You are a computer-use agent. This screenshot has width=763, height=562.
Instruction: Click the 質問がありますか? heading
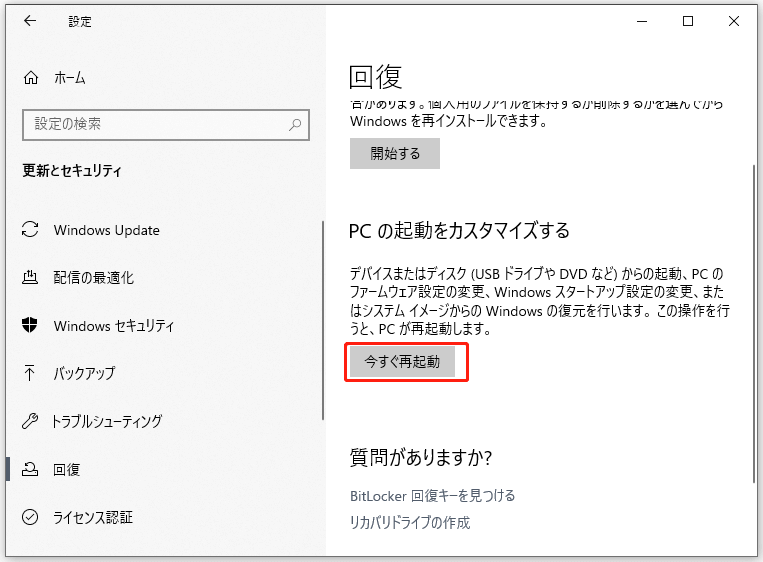click(421, 457)
